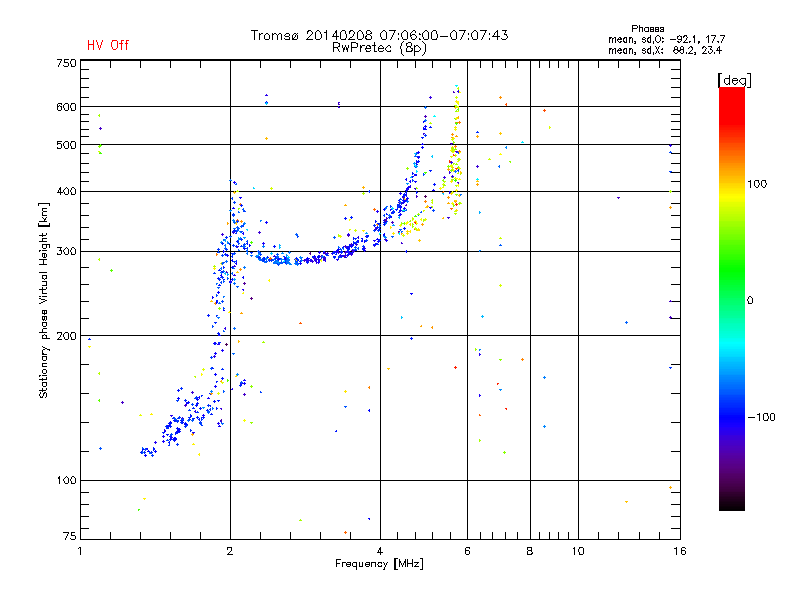Click the y-axis tick label '100'
This screenshot has width=800, height=600.
[x=66, y=481]
